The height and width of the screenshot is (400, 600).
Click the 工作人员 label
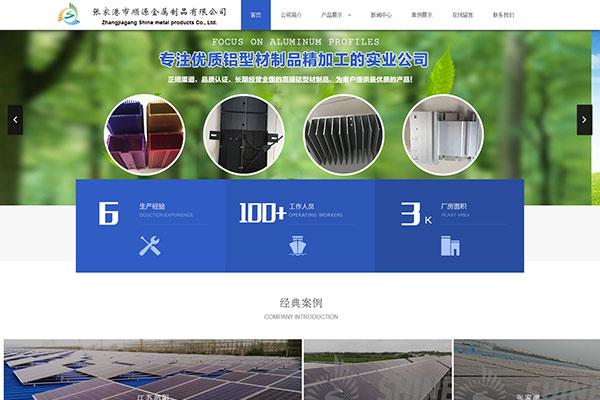[x=302, y=206]
